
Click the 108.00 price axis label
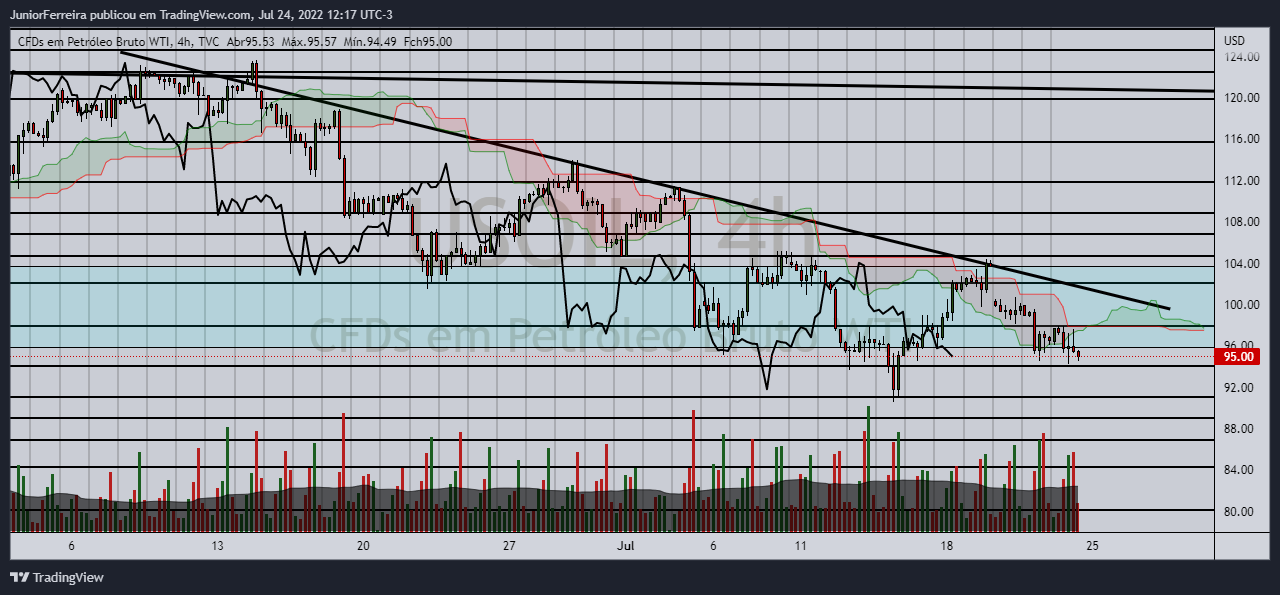click(1240, 222)
